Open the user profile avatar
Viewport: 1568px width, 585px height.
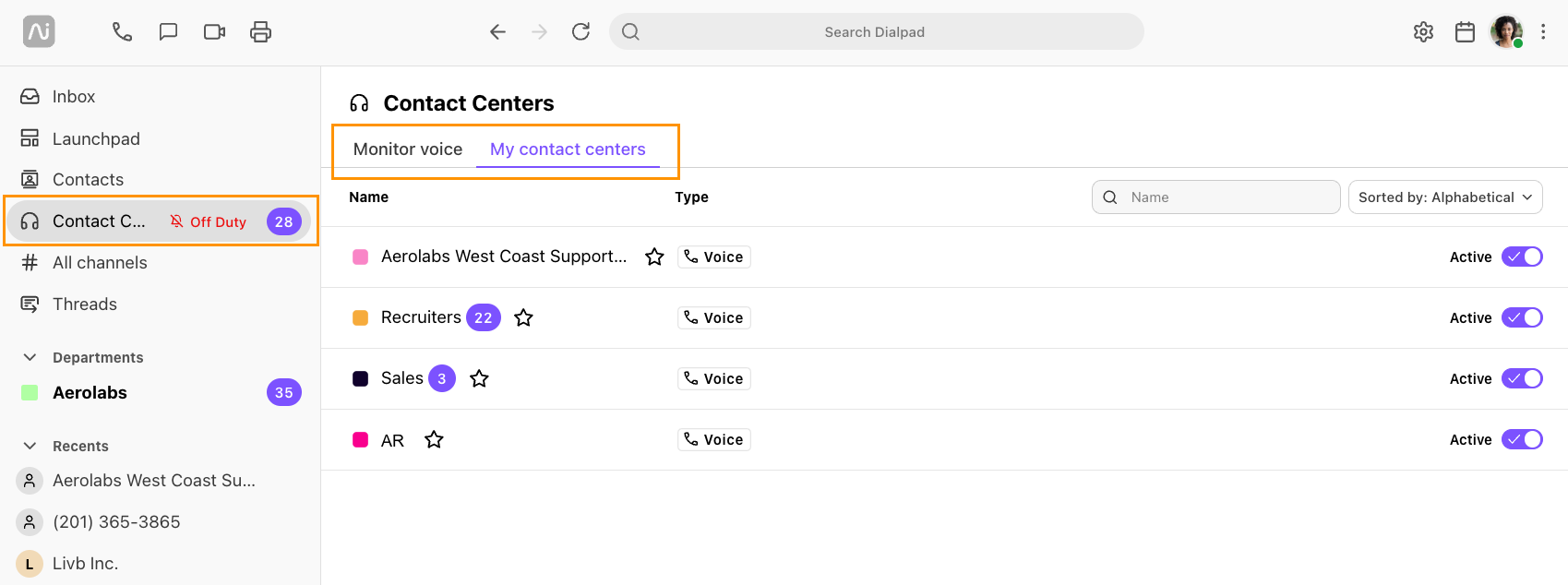[1506, 32]
